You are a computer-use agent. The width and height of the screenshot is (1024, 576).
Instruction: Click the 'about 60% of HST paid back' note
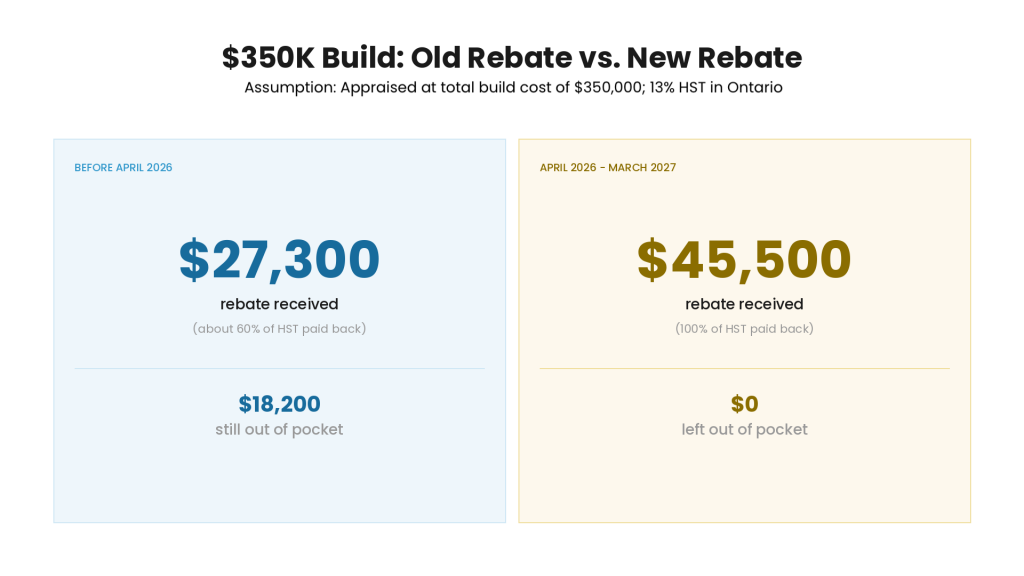point(280,328)
